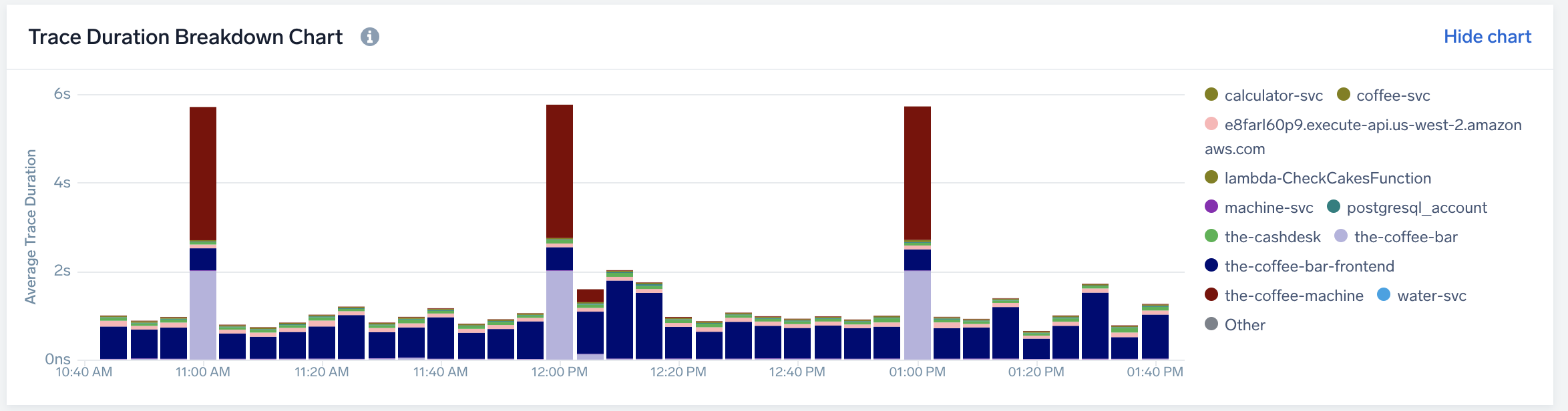The width and height of the screenshot is (1568, 411).
Task: Click the navy the-coffee-bar-frontend legend dot
Action: click(1211, 266)
